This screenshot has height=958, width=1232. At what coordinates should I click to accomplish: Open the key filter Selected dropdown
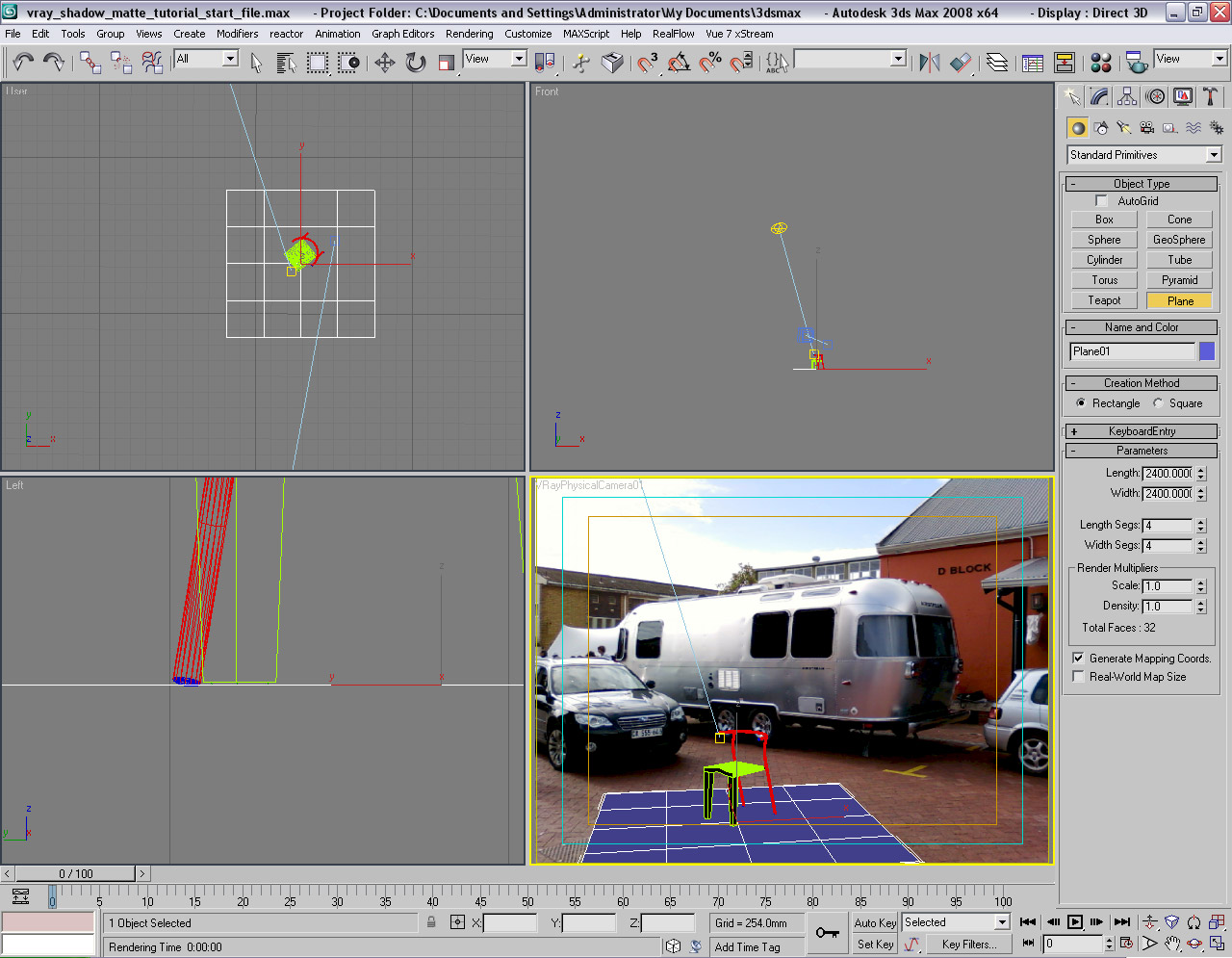[956, 922]
